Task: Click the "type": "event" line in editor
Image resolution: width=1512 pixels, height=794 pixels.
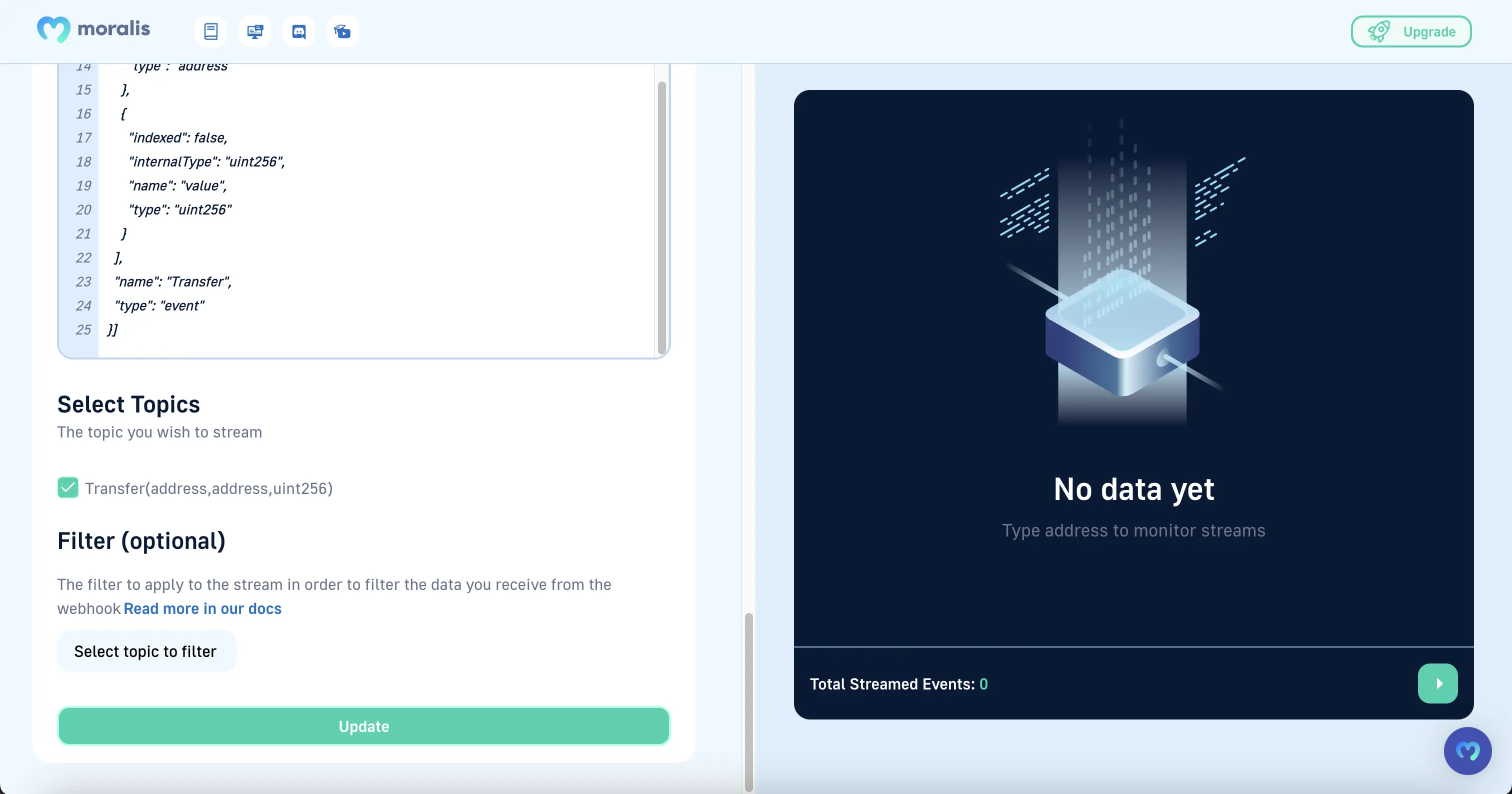Action: tap(159, 305)
